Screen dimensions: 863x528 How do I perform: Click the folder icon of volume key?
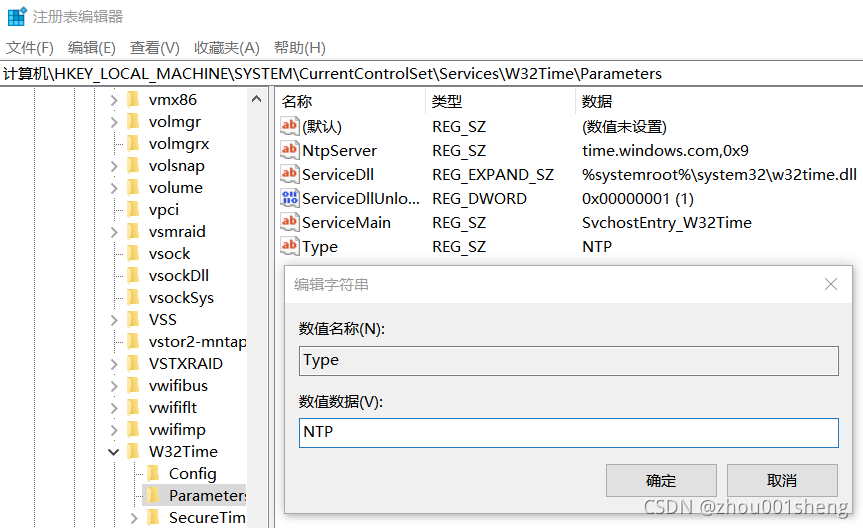(133, 188)
